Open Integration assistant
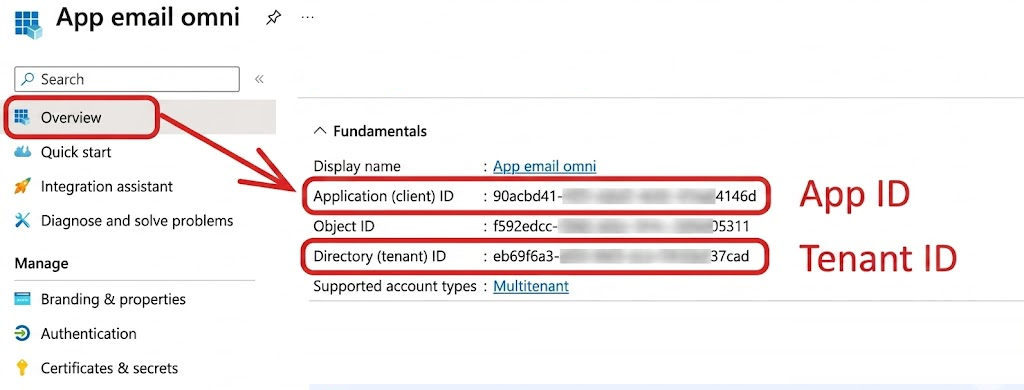This screenshot has width=1024, height=390. point(106,186)
